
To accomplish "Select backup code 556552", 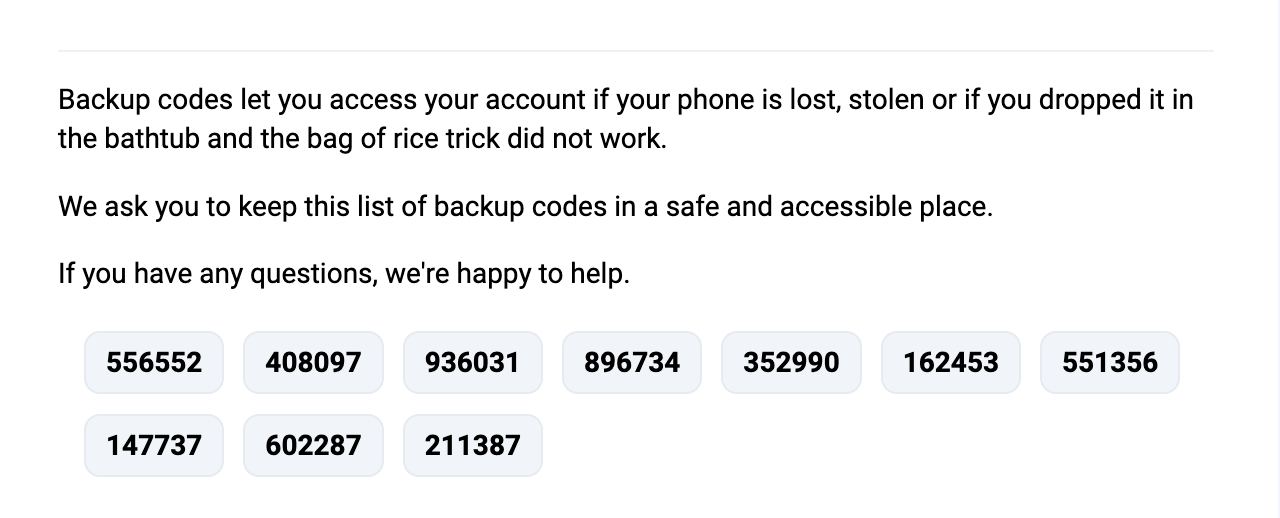I will click(154, 362).
